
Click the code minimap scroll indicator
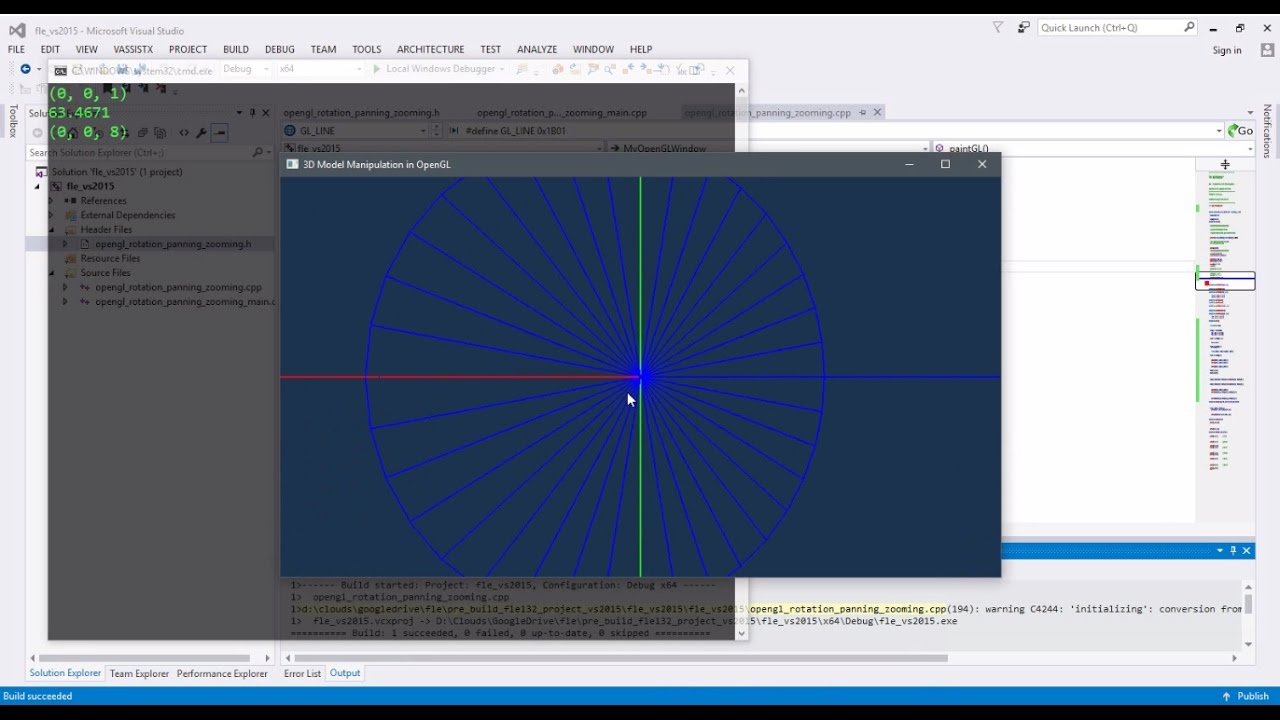coord(1225,282)
